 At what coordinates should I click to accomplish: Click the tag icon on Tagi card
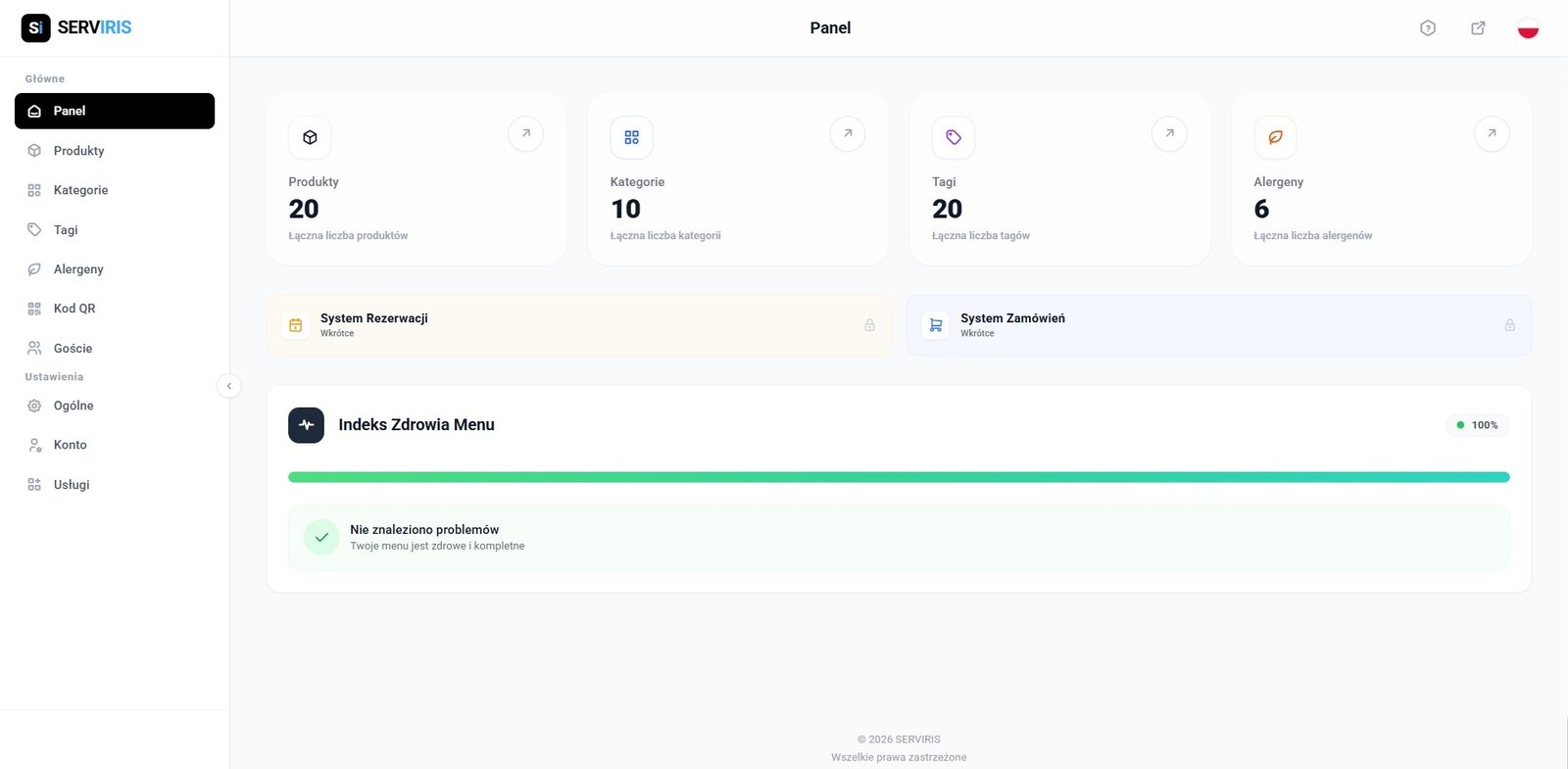pos(953,138)
